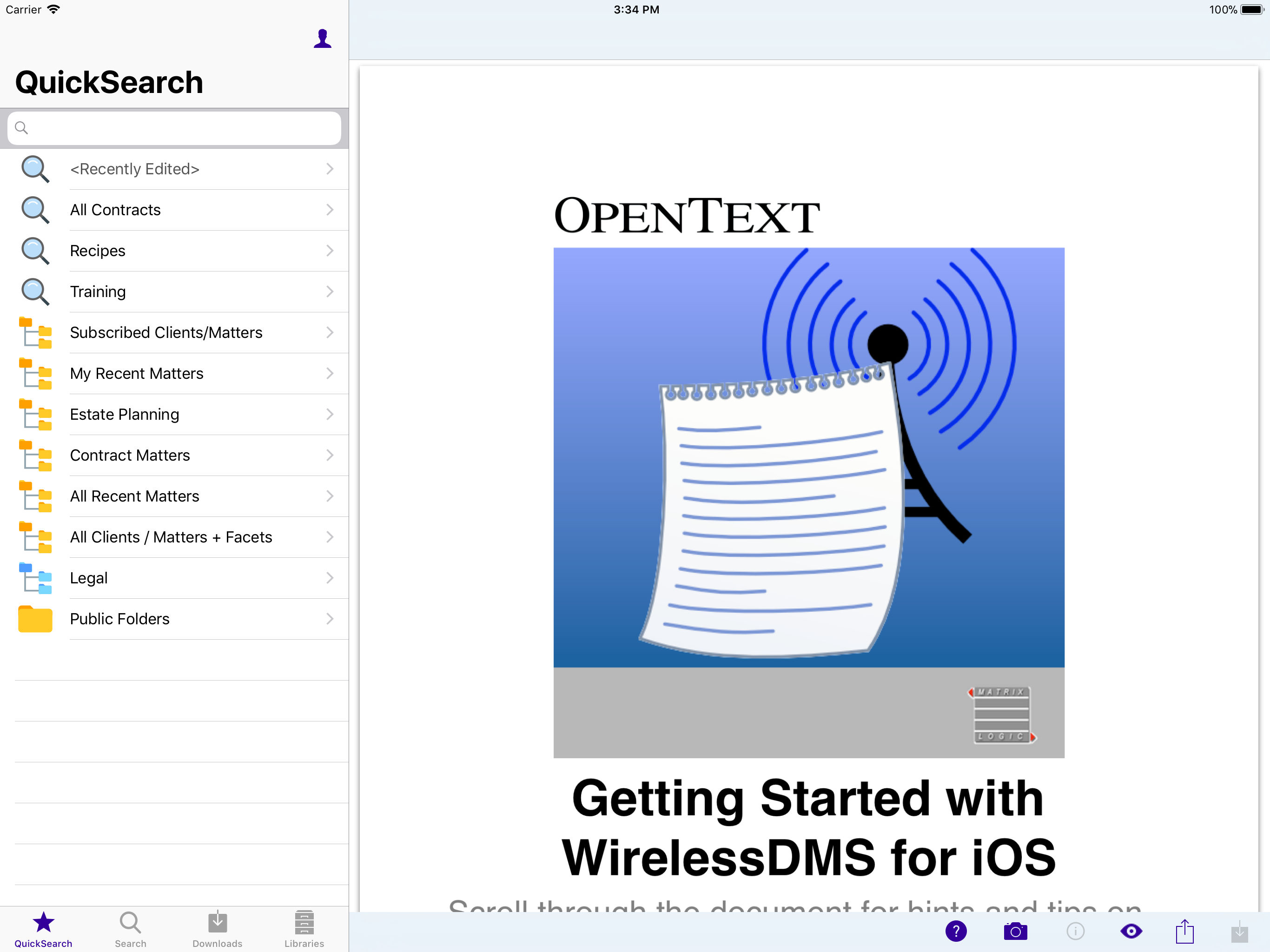Click the magnifier icon beside All Contracts

coord(35,210)
